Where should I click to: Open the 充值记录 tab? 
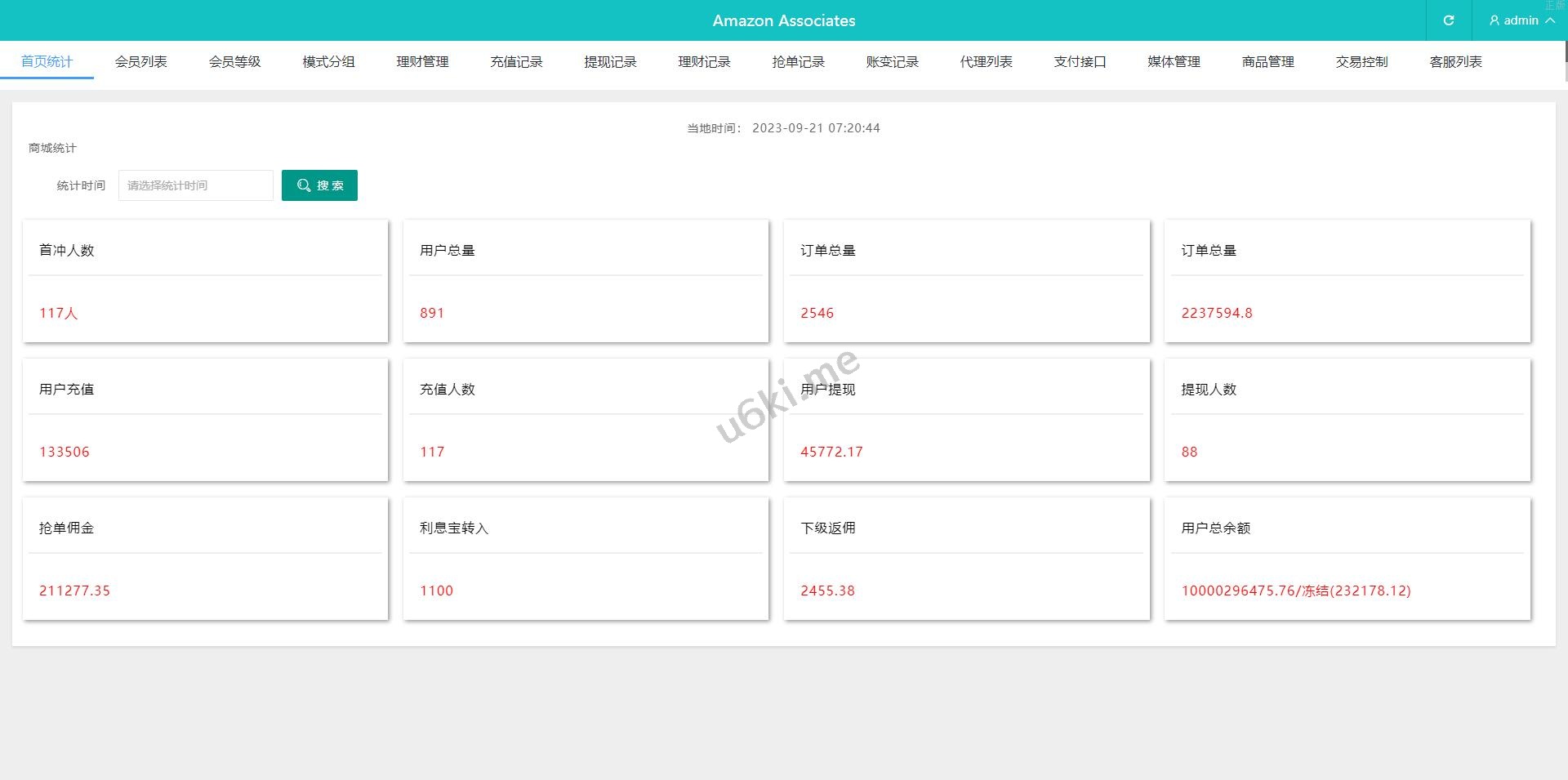(516, 62)
